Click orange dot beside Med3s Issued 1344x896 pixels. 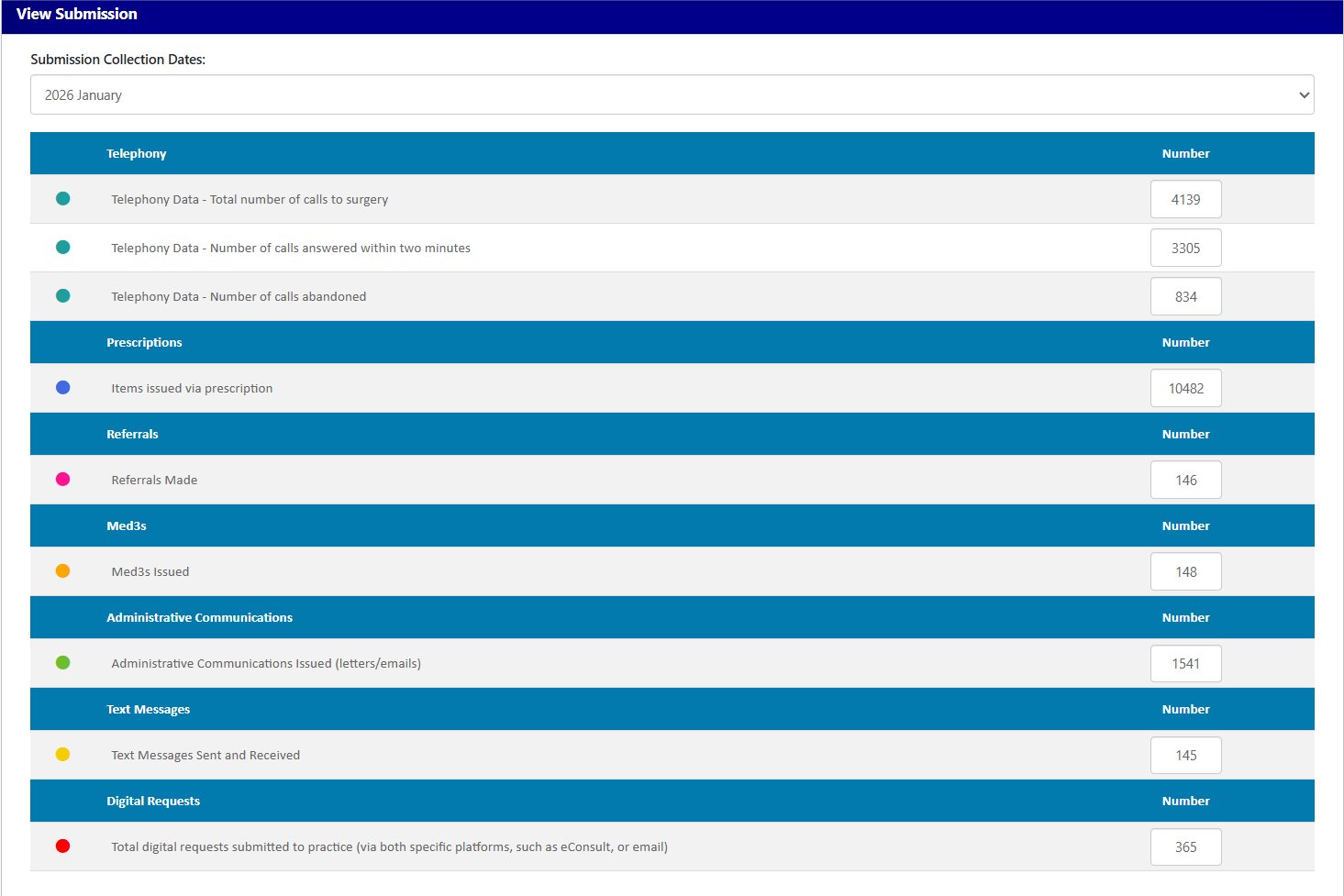coord(62,571)
